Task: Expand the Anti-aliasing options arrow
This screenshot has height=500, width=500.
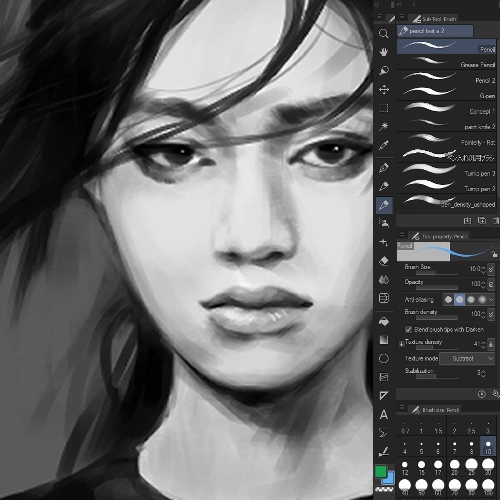Action: [491, 300]
